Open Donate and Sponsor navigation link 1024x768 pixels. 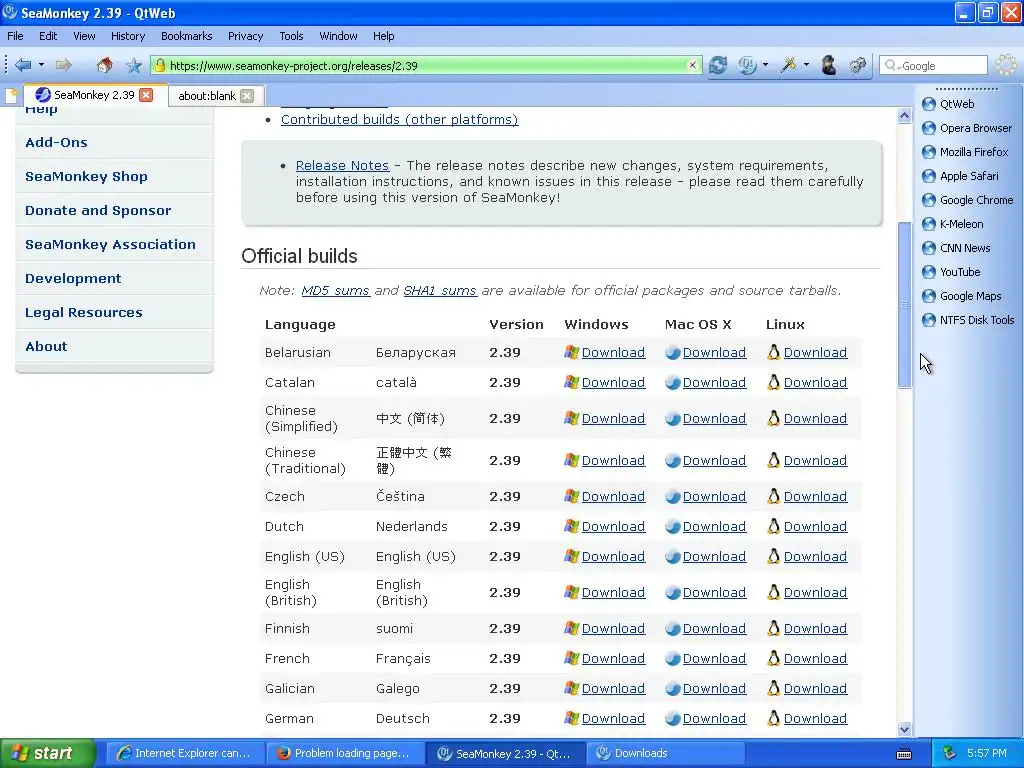[98, 210]
